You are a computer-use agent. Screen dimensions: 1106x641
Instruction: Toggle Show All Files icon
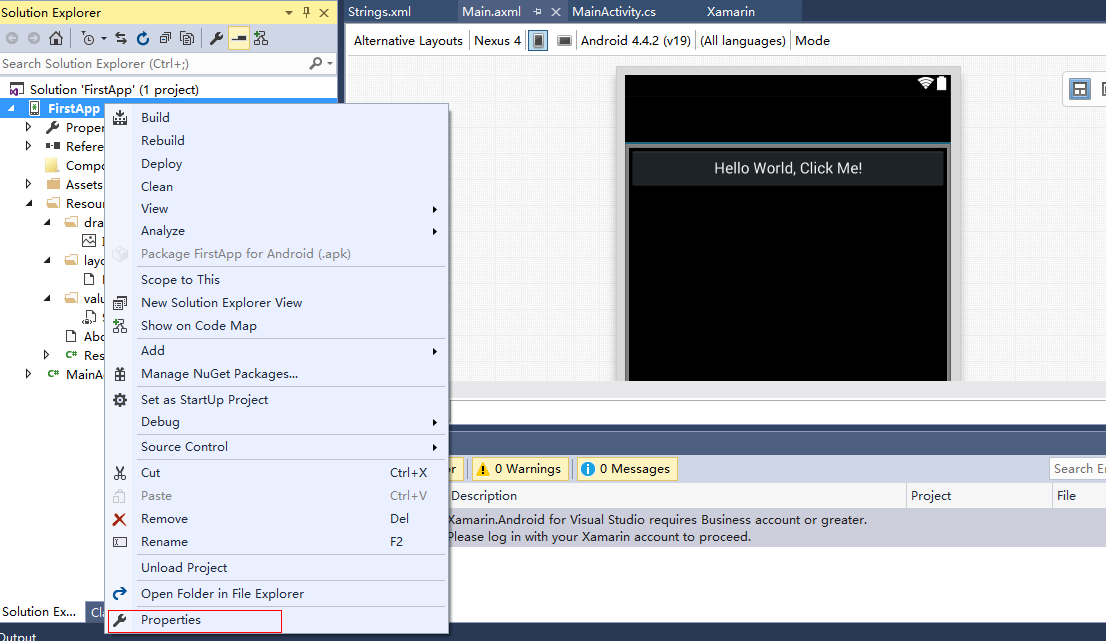(187, 38)
